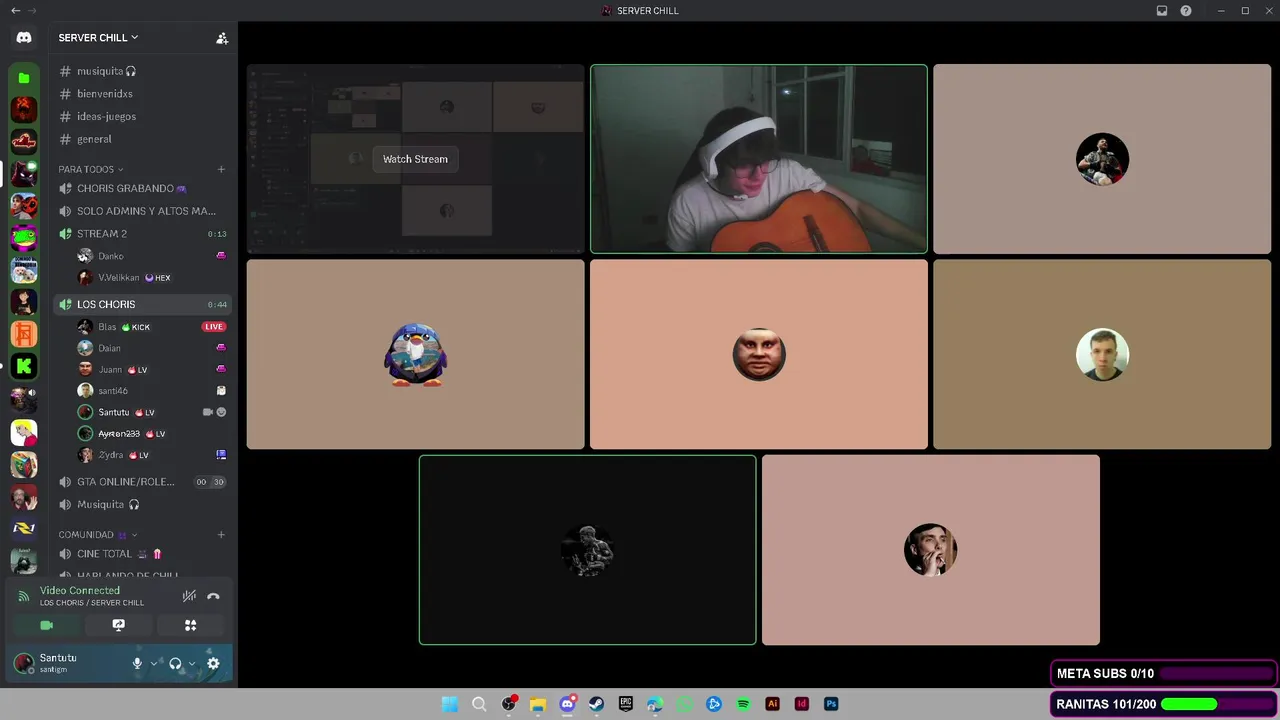This screenshot has width=1280, height=720.
Task: Open the green server folder icon
Action: 24,78
